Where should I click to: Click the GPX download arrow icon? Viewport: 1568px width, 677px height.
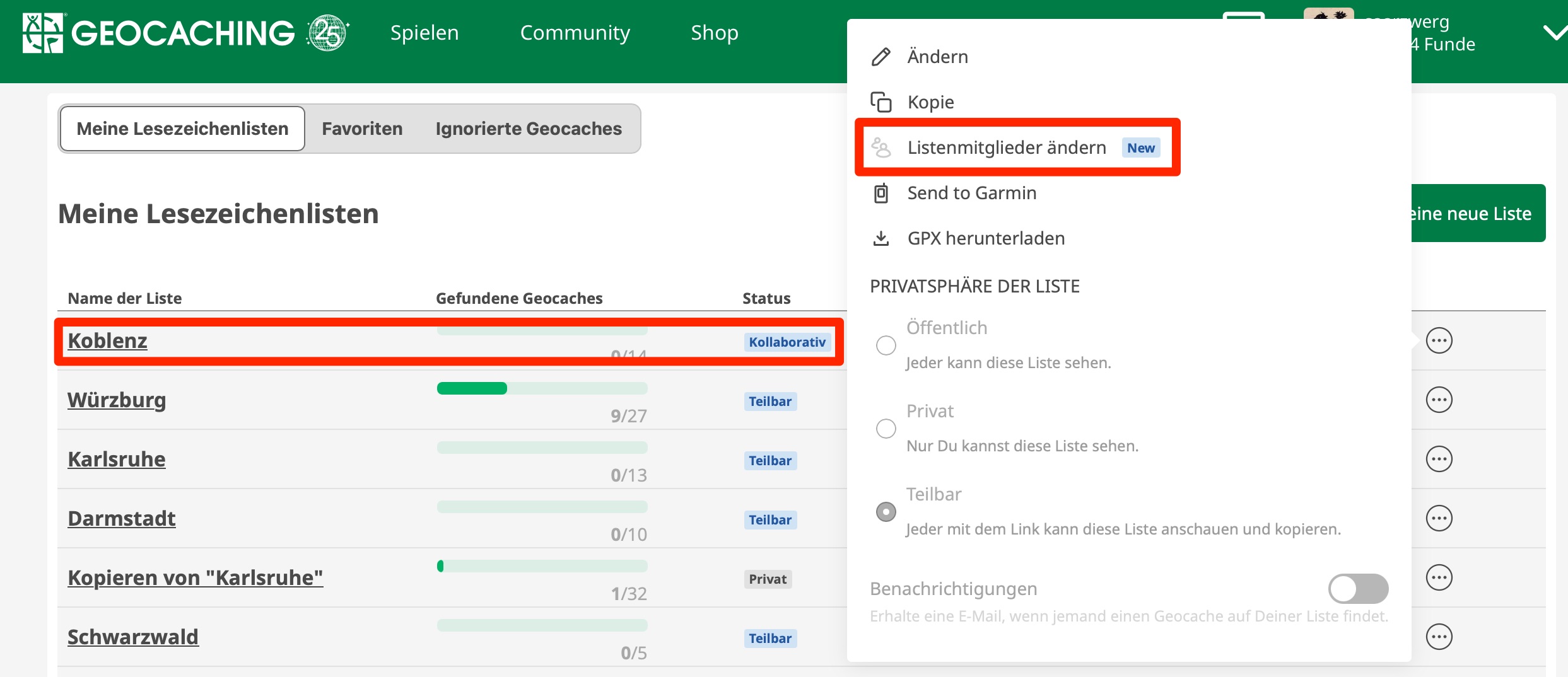881,238
